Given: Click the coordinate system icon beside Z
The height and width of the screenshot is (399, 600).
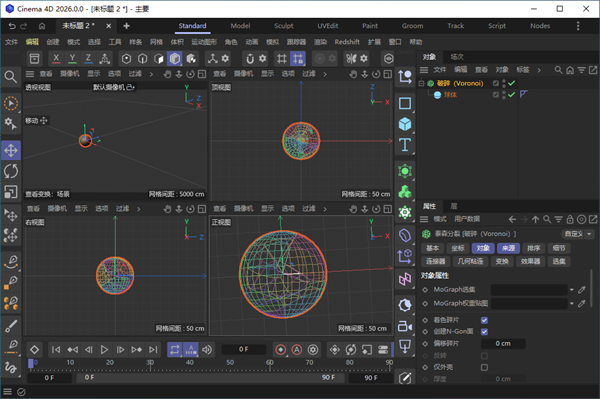Looking at the screenshot, I should pyautogui.click(x=104, y=59).
